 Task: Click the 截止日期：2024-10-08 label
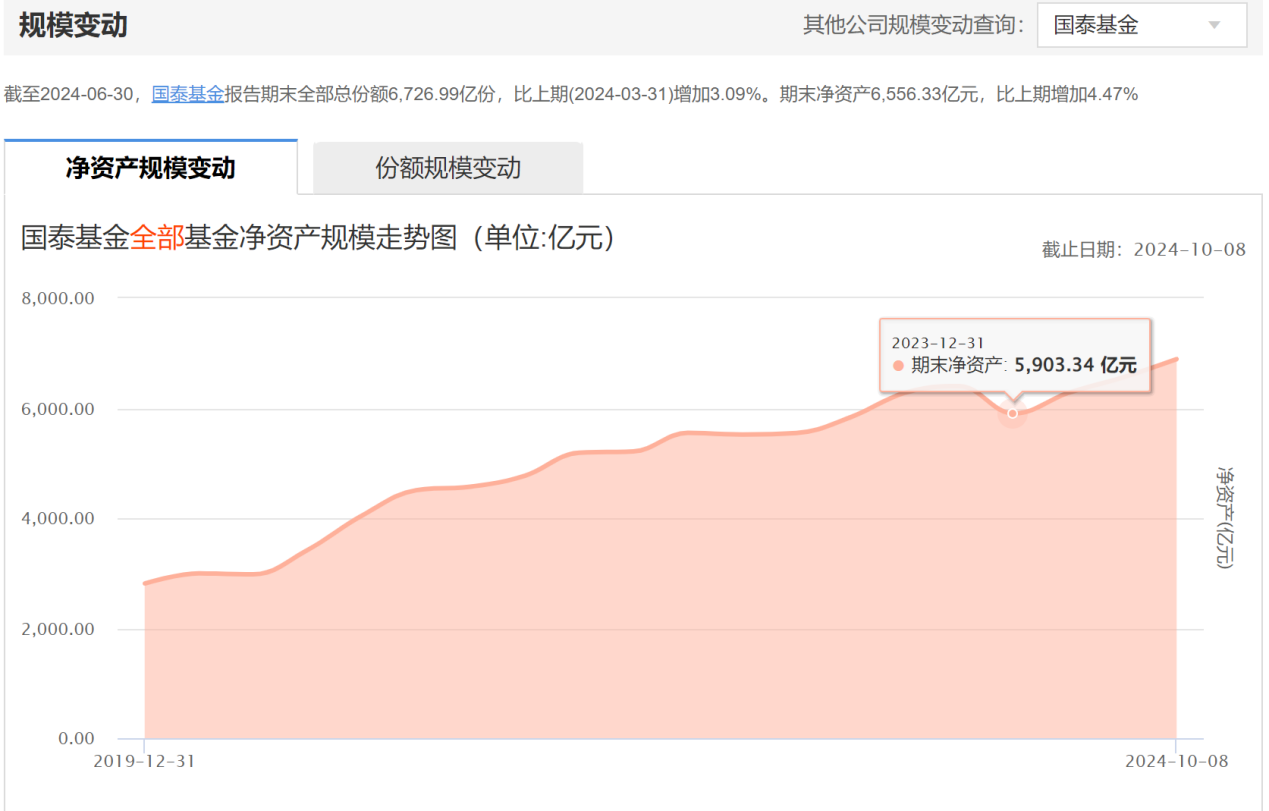point(1144,250)
